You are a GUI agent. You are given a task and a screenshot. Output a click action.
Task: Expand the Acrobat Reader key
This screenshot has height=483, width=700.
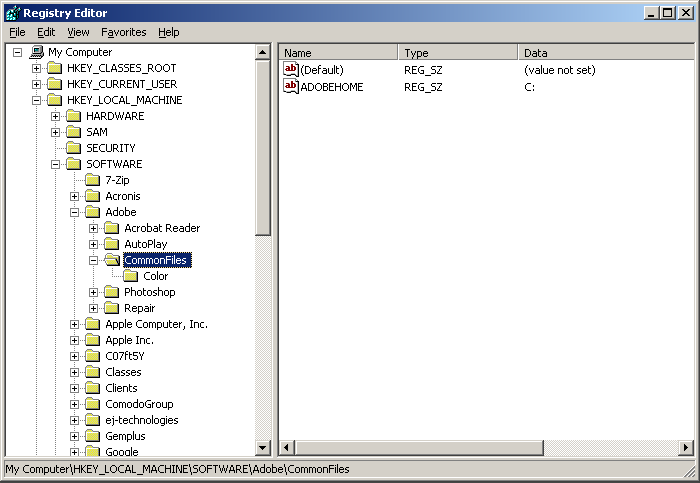[93, 229]
